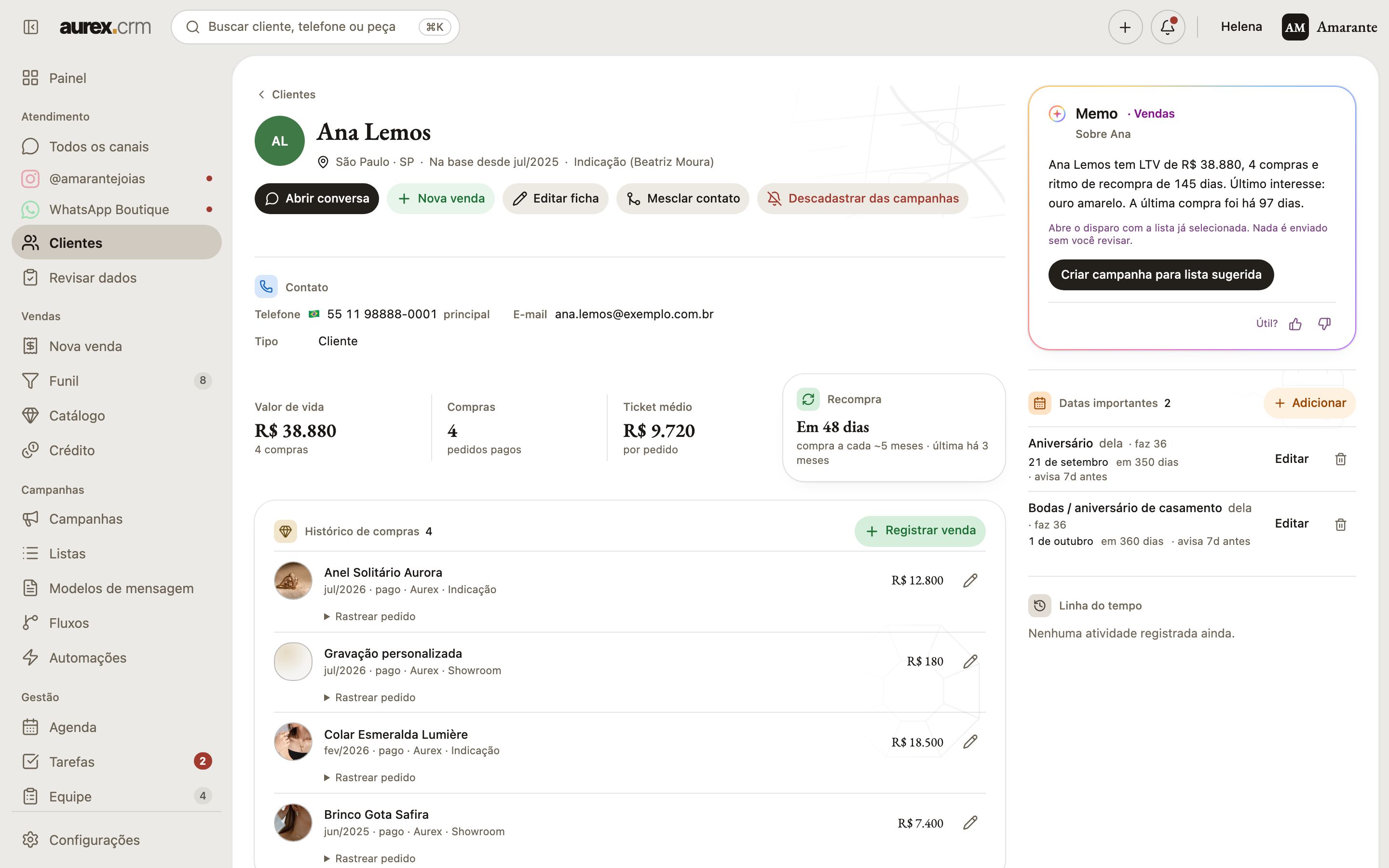The image size is (1389, 868).
Task: Click Criar campanha para lista sugerida
Action: (1160, 275)
